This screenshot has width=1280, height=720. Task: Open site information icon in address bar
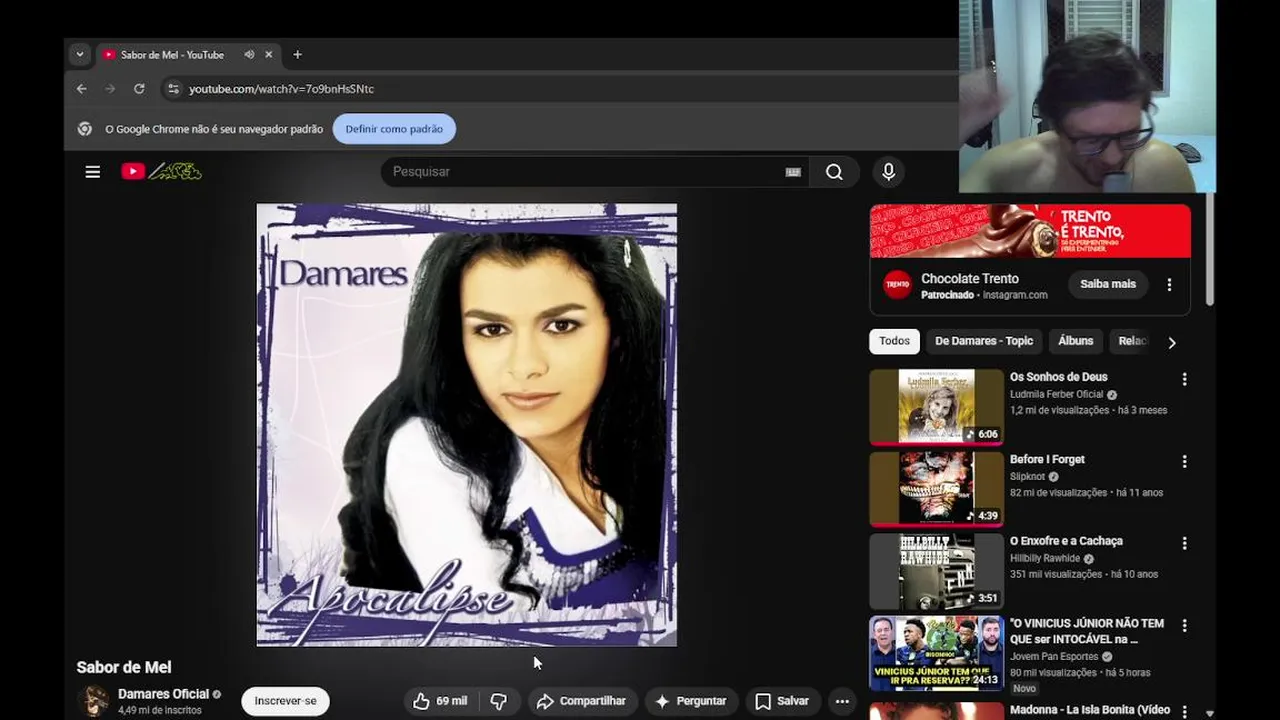point(173,89)
